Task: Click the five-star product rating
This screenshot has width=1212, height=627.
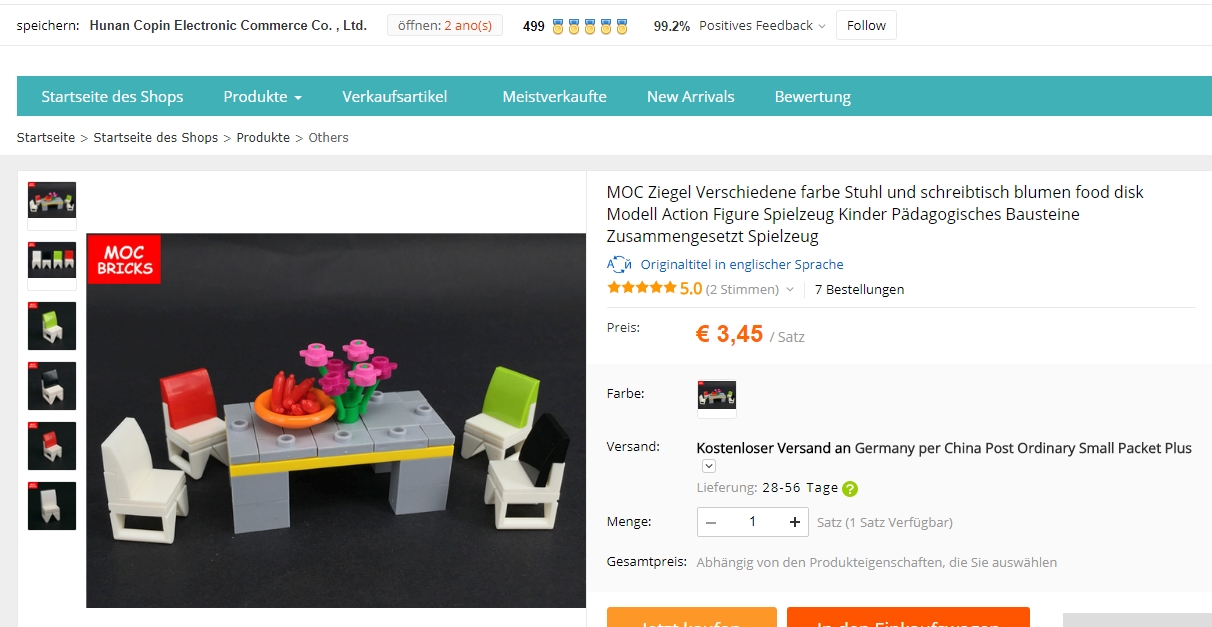Action: [641, 288]
